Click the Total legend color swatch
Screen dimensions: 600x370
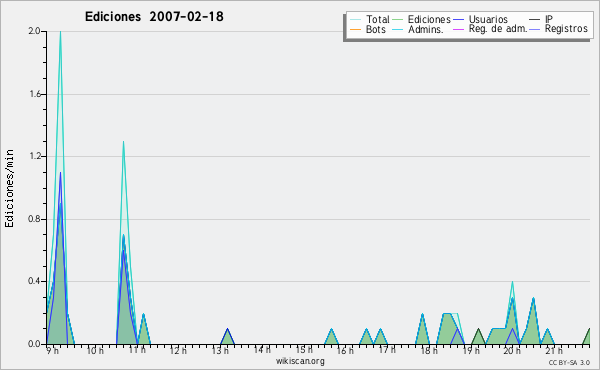coord(355,20)
